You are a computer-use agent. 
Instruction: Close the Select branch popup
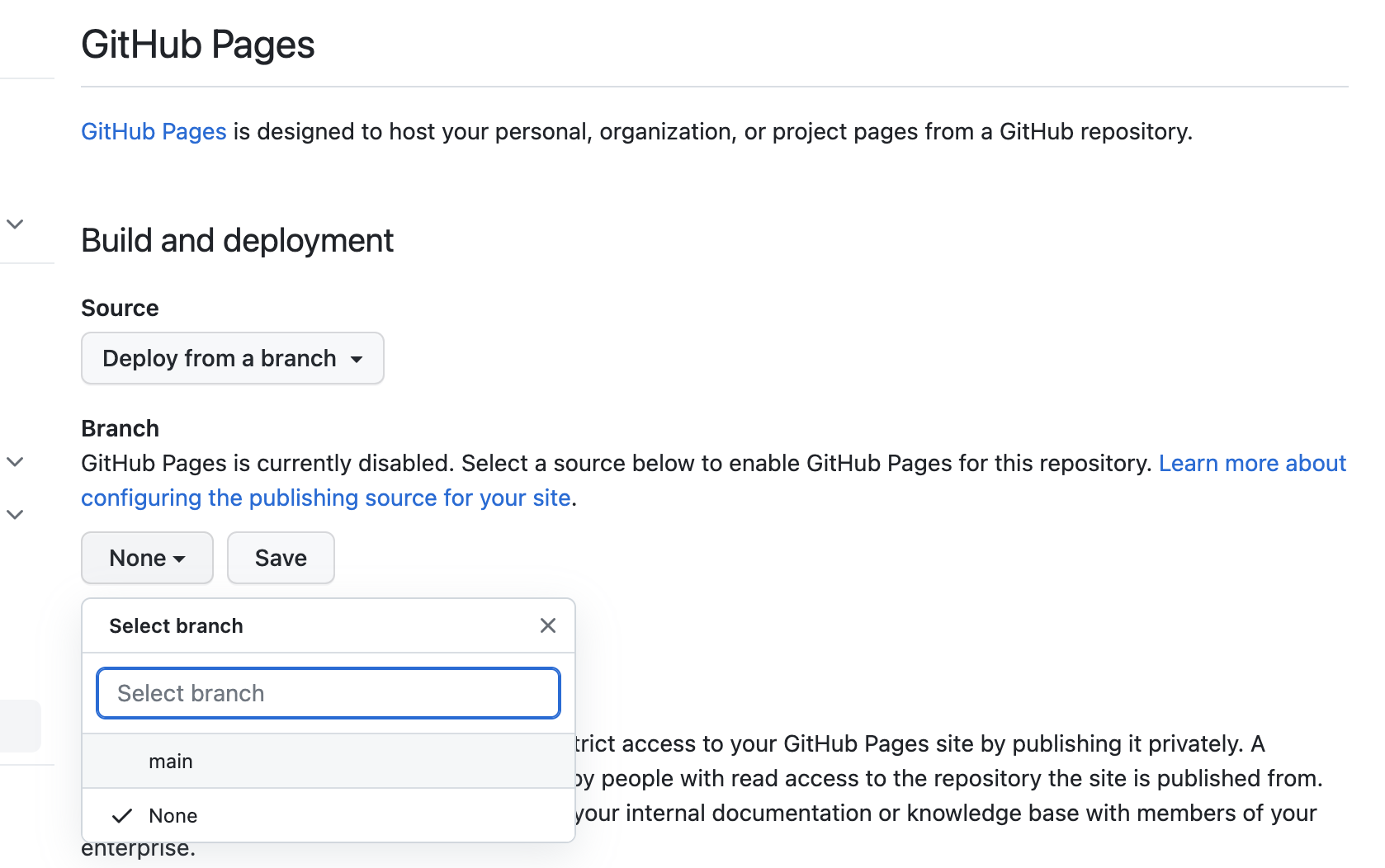(x=547, y=625)
